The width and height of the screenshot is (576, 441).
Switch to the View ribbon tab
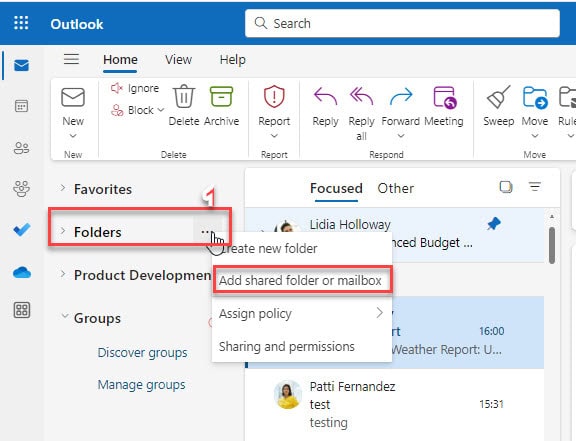pyautogui.click(x=178, y=60)
